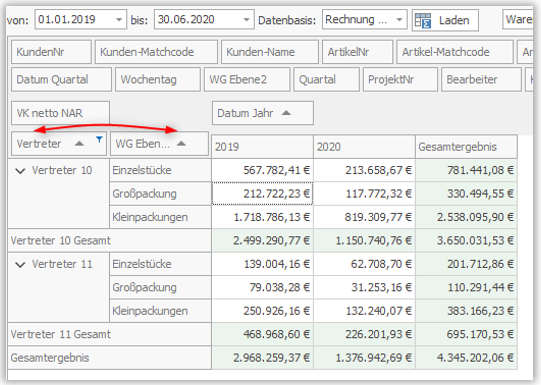Toggle sort arrow on WG Eben field
Screen dimensions: 541x385
coord(181,144)
